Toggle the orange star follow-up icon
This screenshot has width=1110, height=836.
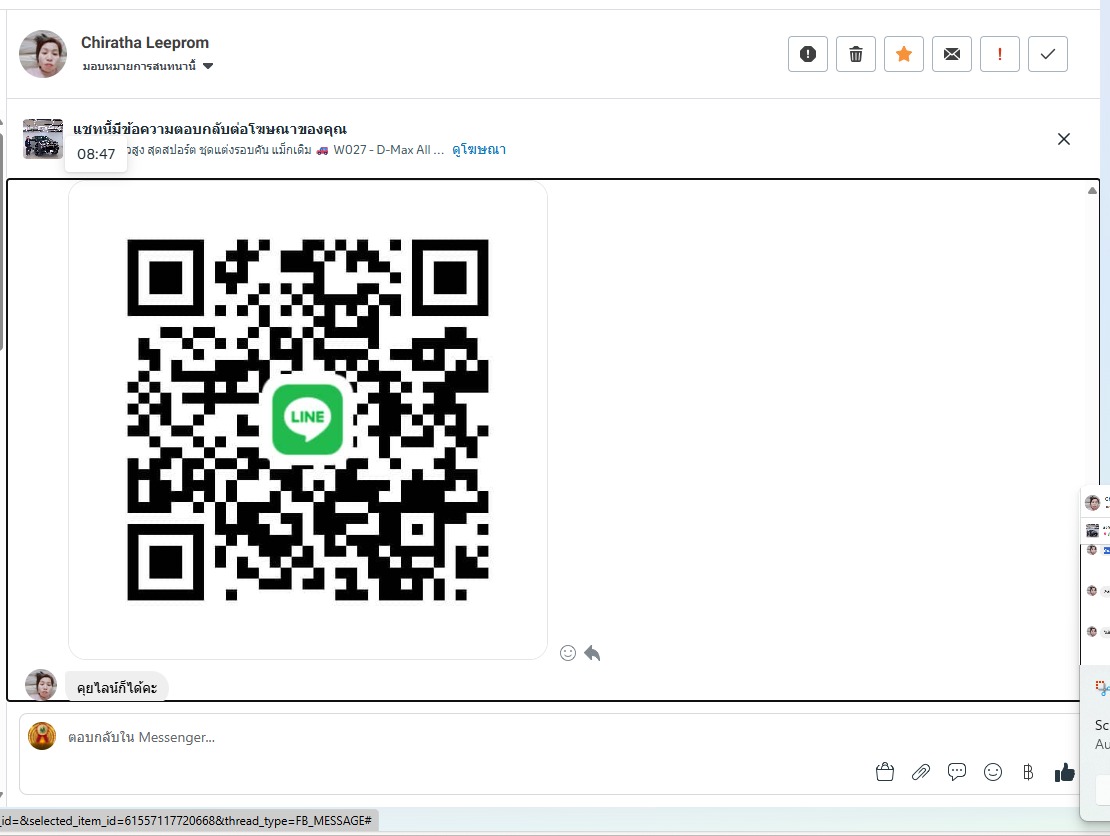pos(904,54)
